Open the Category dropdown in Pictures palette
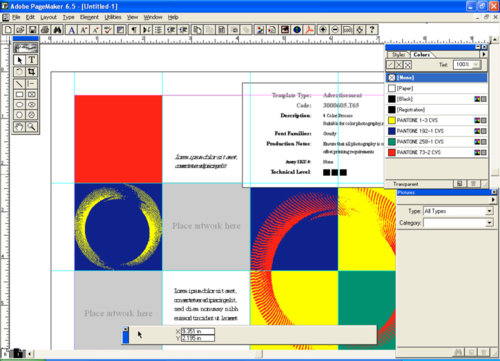Image resolution: width=500 pixels, height=361 pixels. [x=489, y=223]
